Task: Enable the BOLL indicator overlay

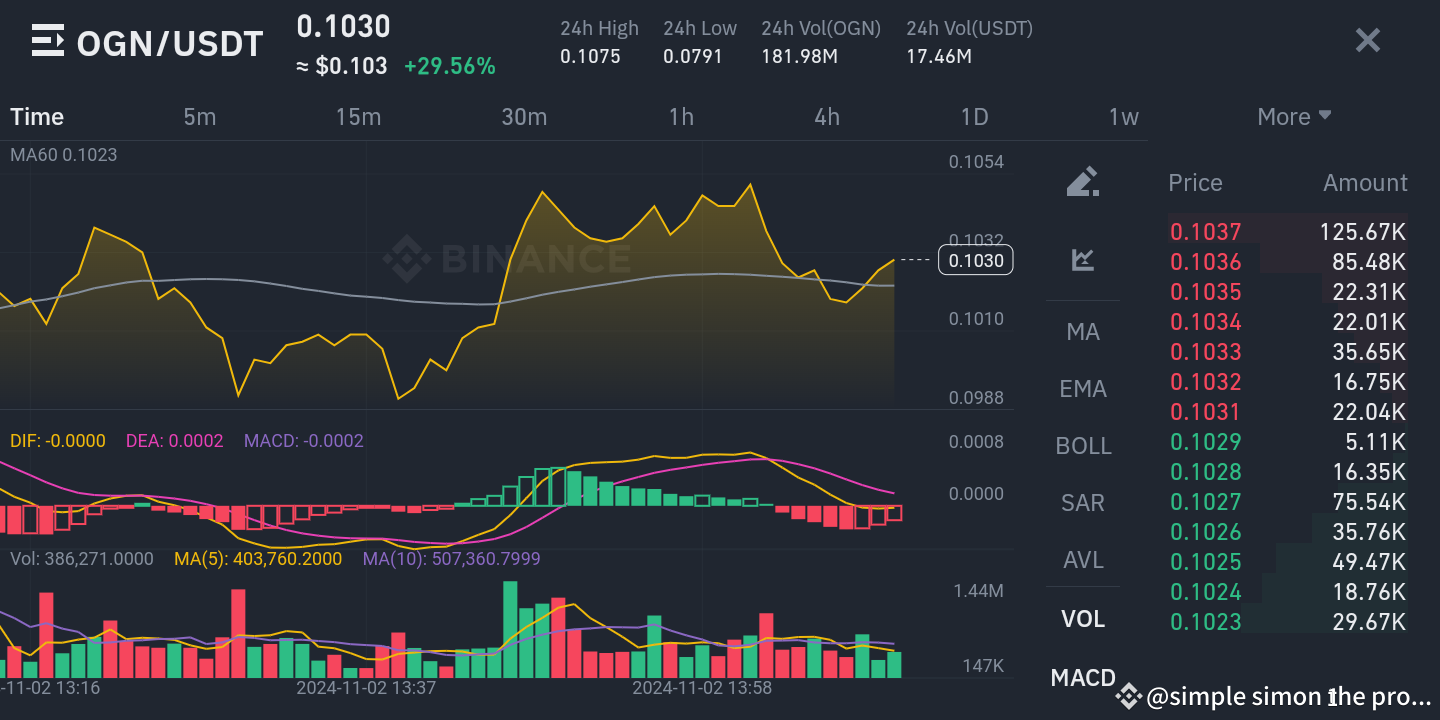Action: pos(1083,445)
